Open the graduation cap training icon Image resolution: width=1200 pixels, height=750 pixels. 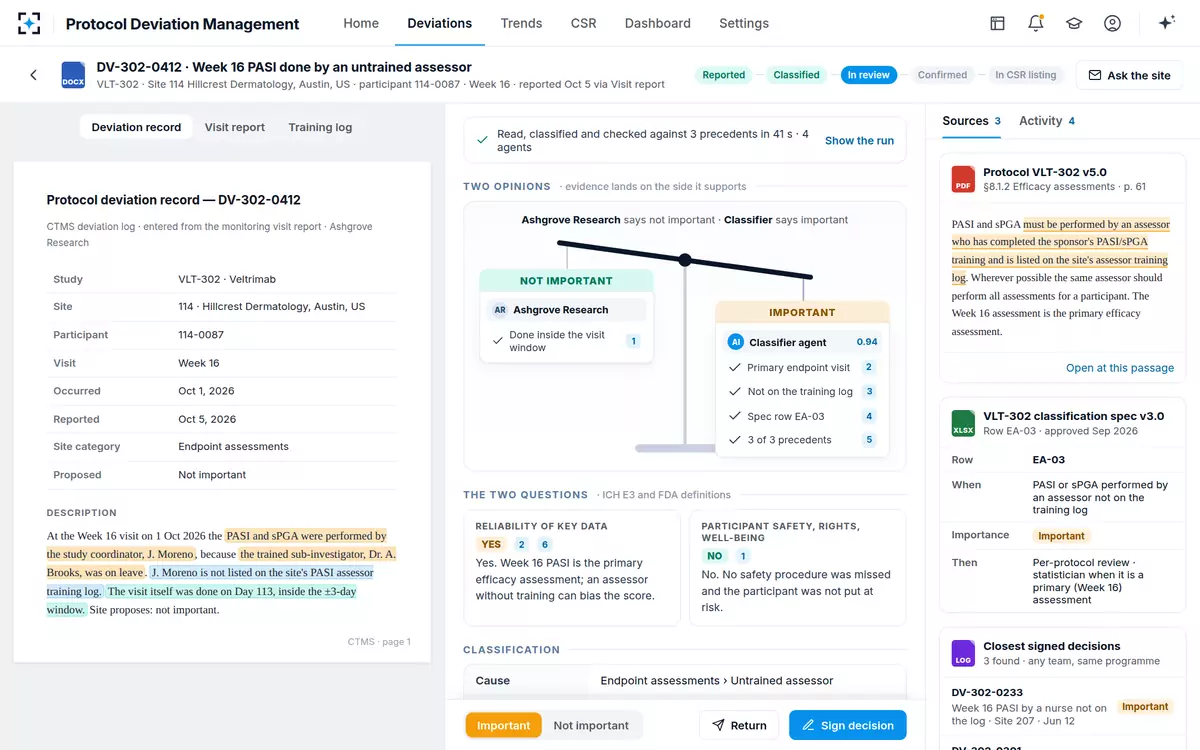(x=1074, y=23)
